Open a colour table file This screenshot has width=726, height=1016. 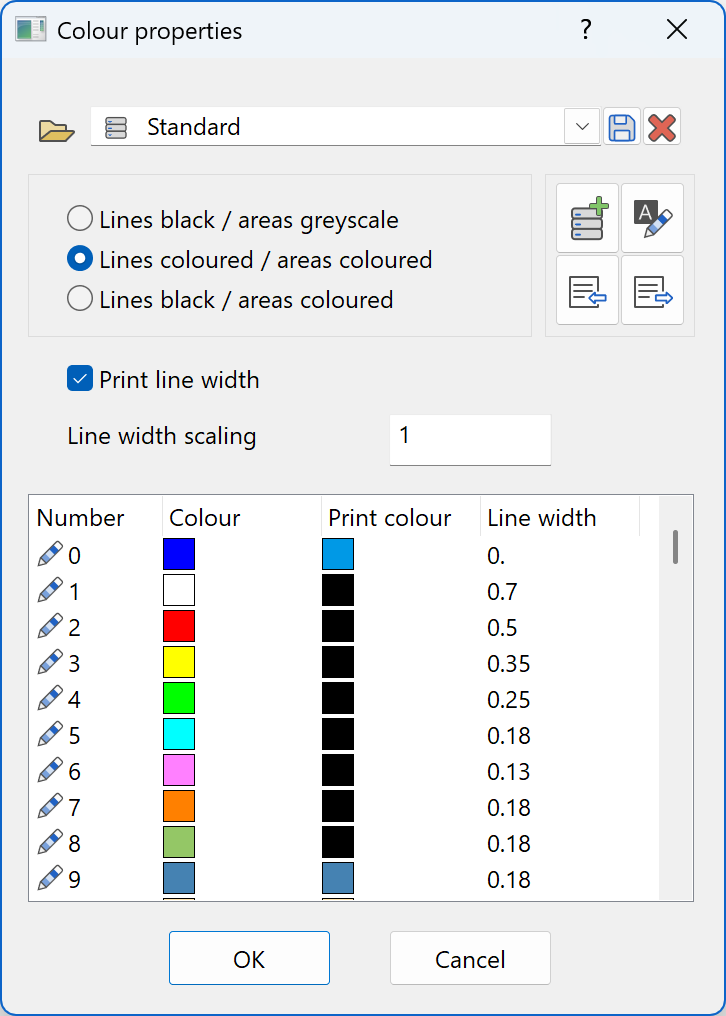pyautogui.click(x=56, y=126)
